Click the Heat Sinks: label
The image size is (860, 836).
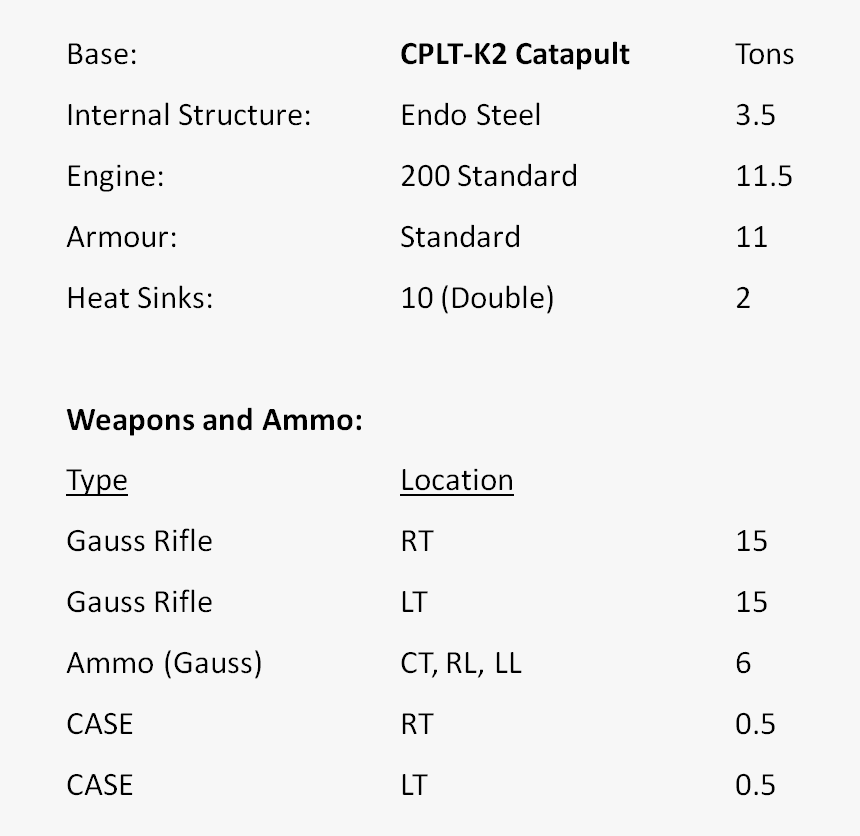pyautogui.click(x=139, y=298)
